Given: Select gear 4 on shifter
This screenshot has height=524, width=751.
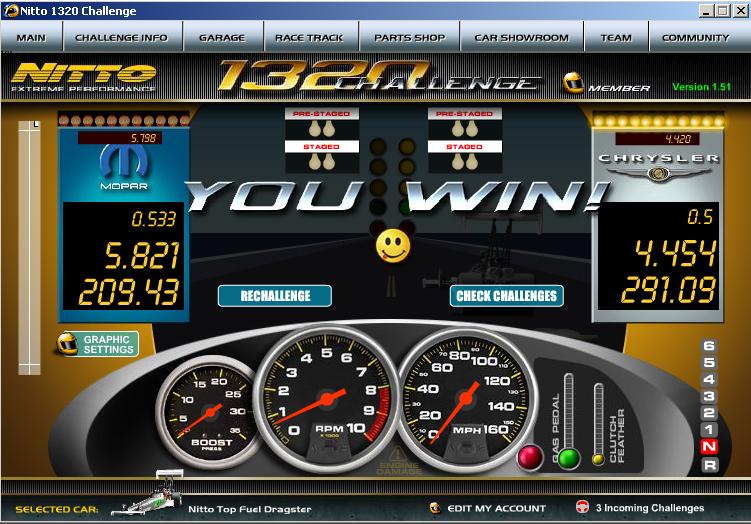Looking at the screenshot, I should pyautogui.click(x=709, y=379).
